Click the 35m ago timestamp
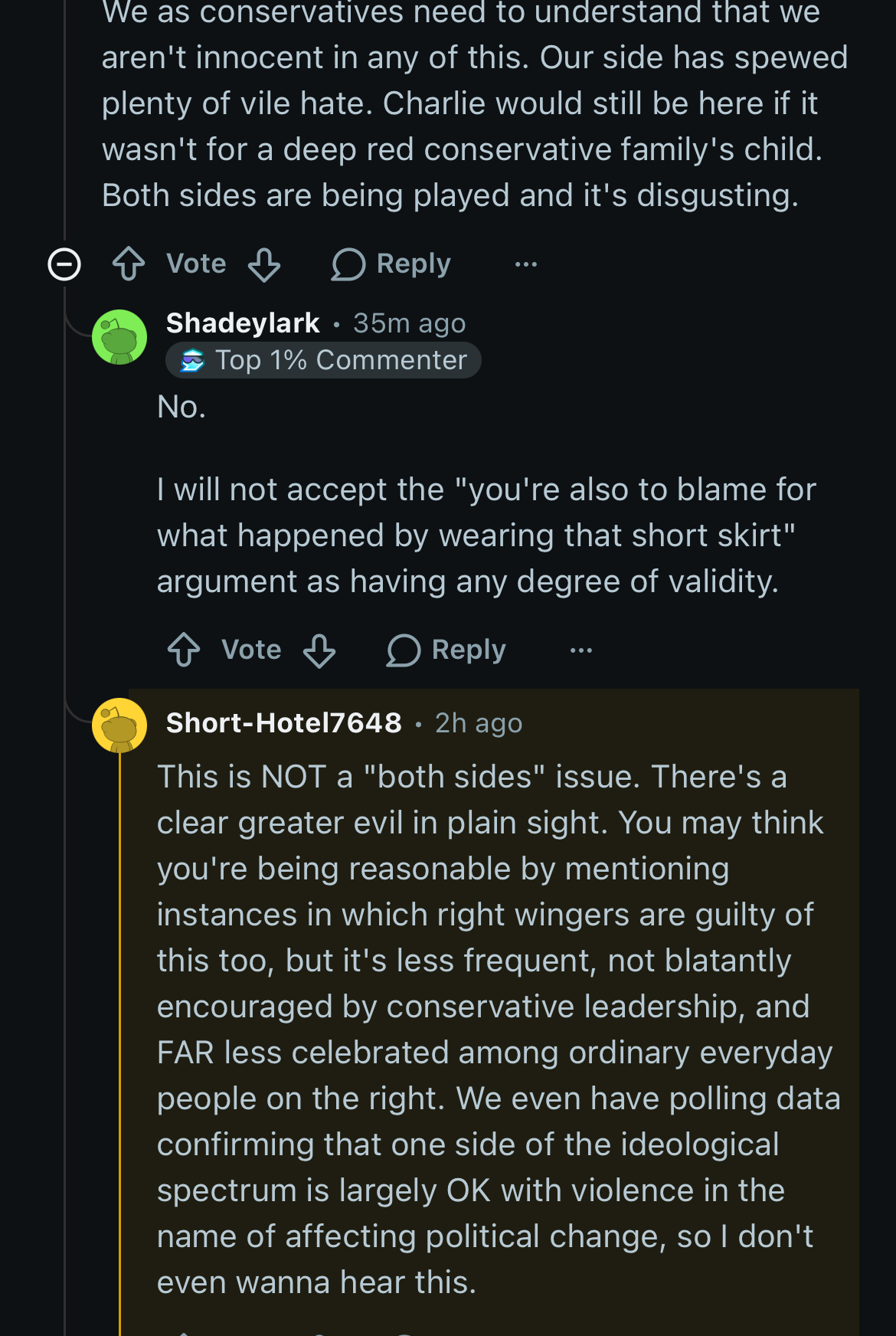The height and width of the screenshot is (1336, 896). click(x=409, y=323)
